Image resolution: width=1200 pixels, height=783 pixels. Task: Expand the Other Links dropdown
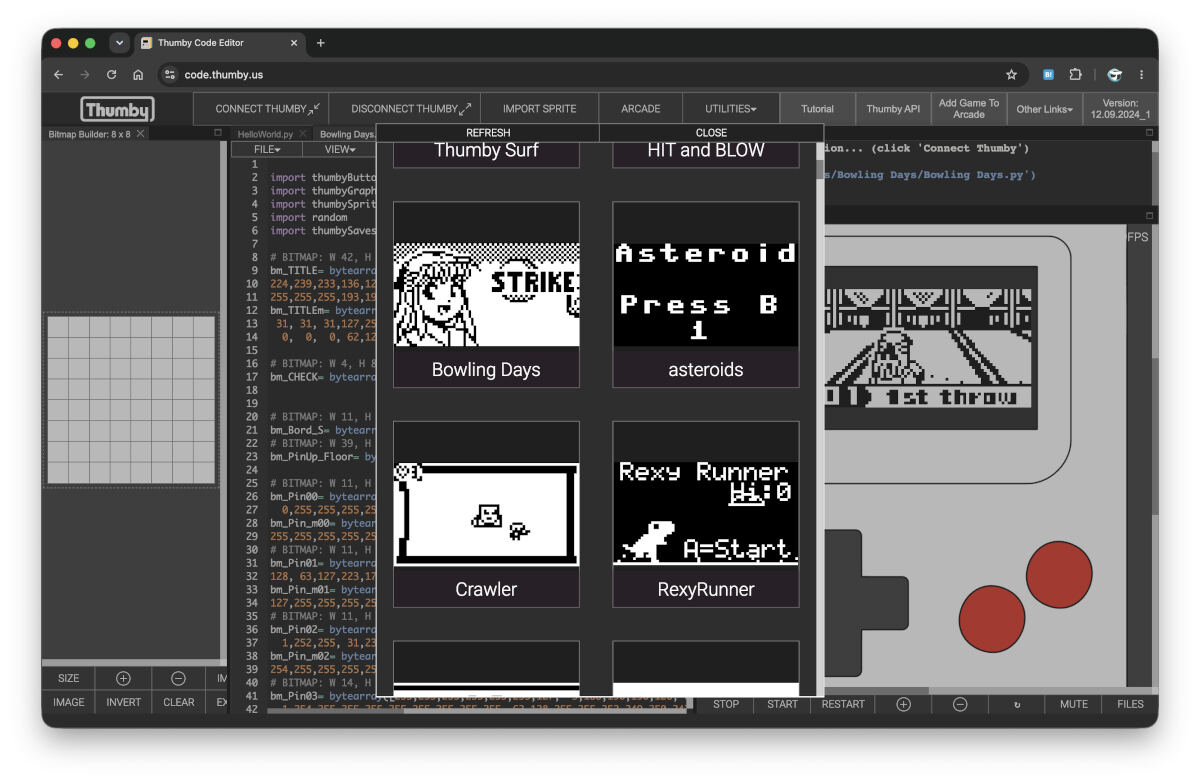click(x=1044, y=109)
